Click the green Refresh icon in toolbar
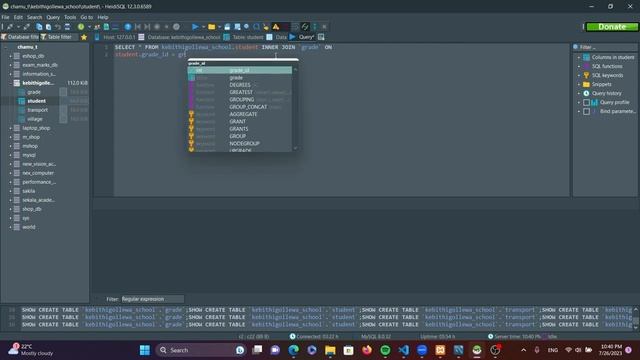This screenshot has width=640, height=360. click(81, 27)
